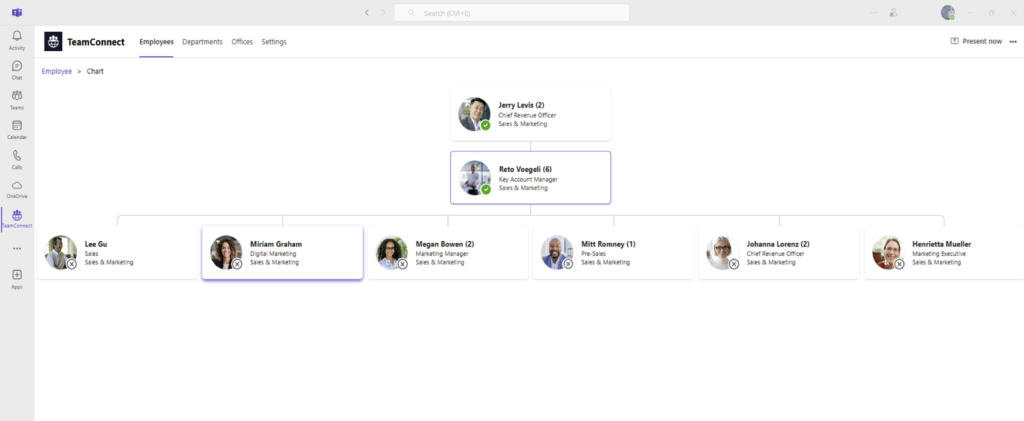1024x421 pixels.
Task: Click the Marketing Executive title text
Action: tap(938, 254)
